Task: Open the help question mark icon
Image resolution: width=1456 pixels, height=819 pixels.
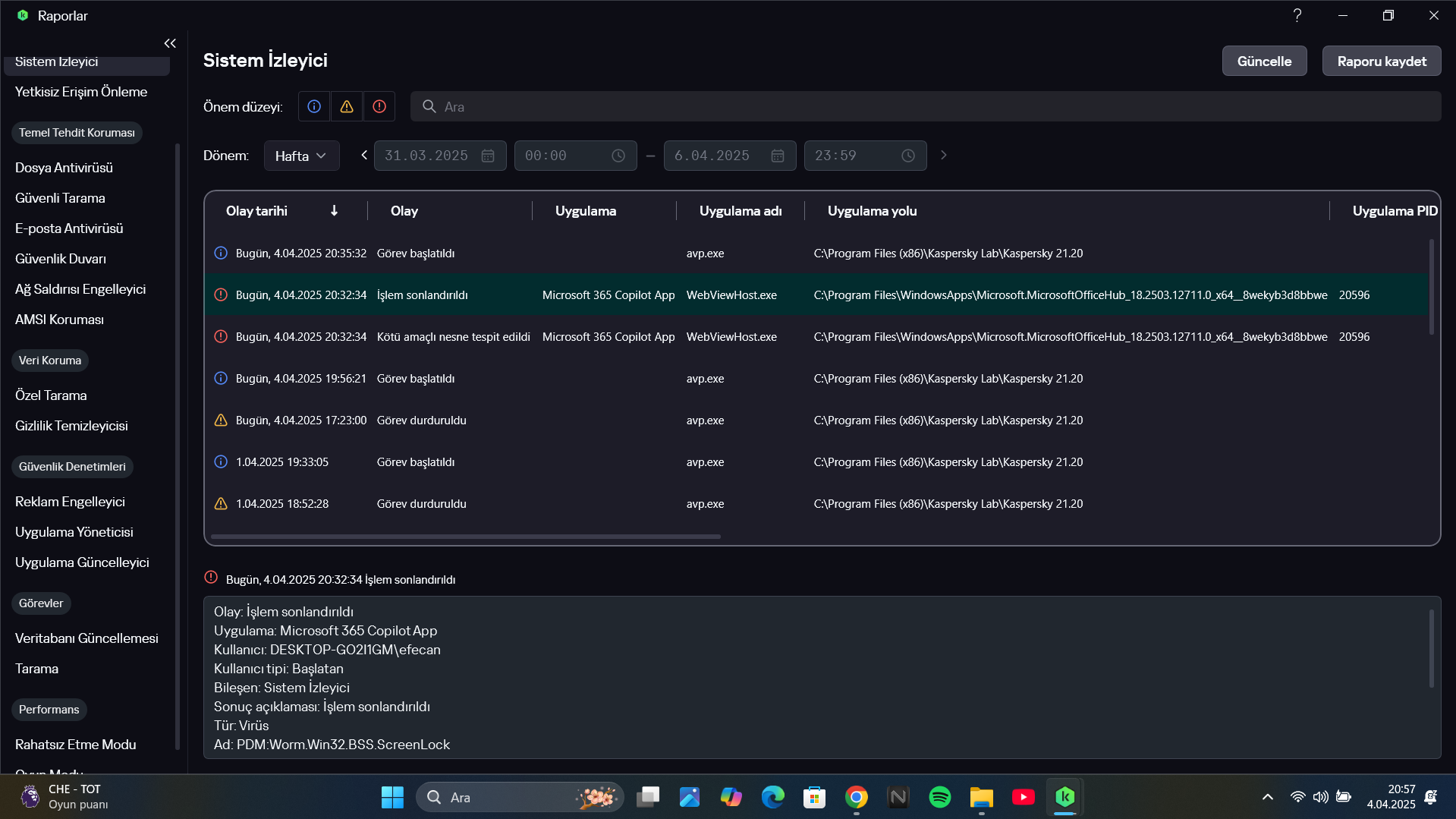Action: click(x=1297, y=15)
